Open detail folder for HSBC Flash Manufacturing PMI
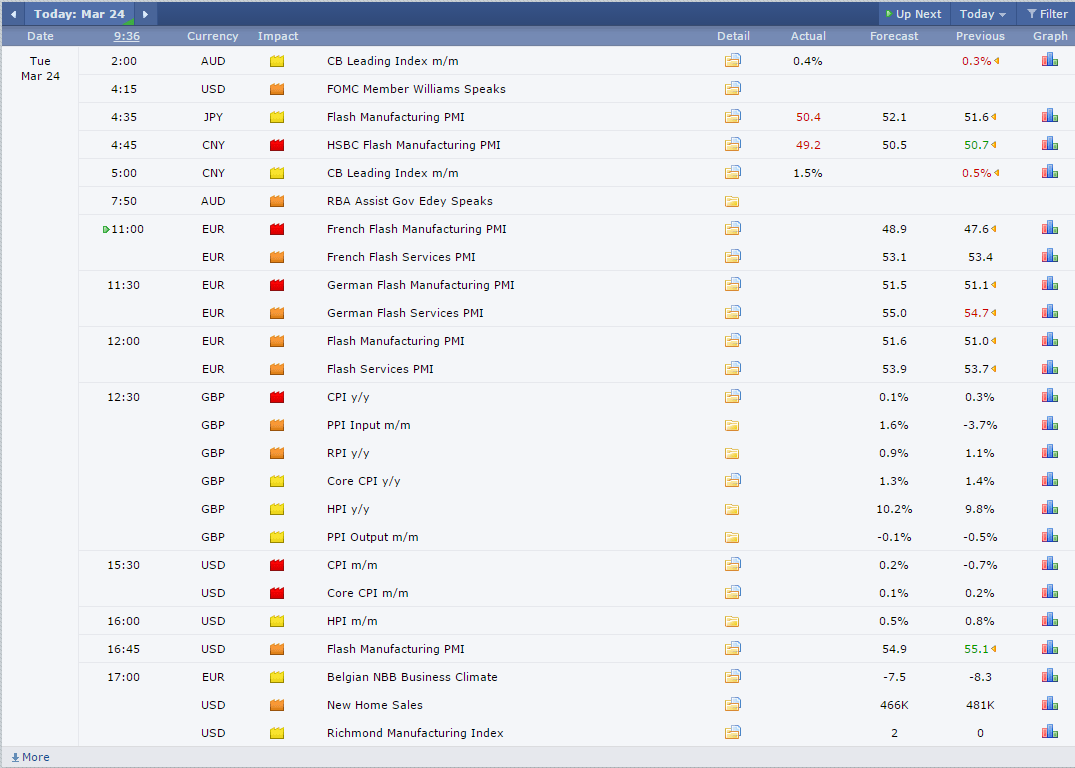The image size is (1075, 768). coord(732,145)
